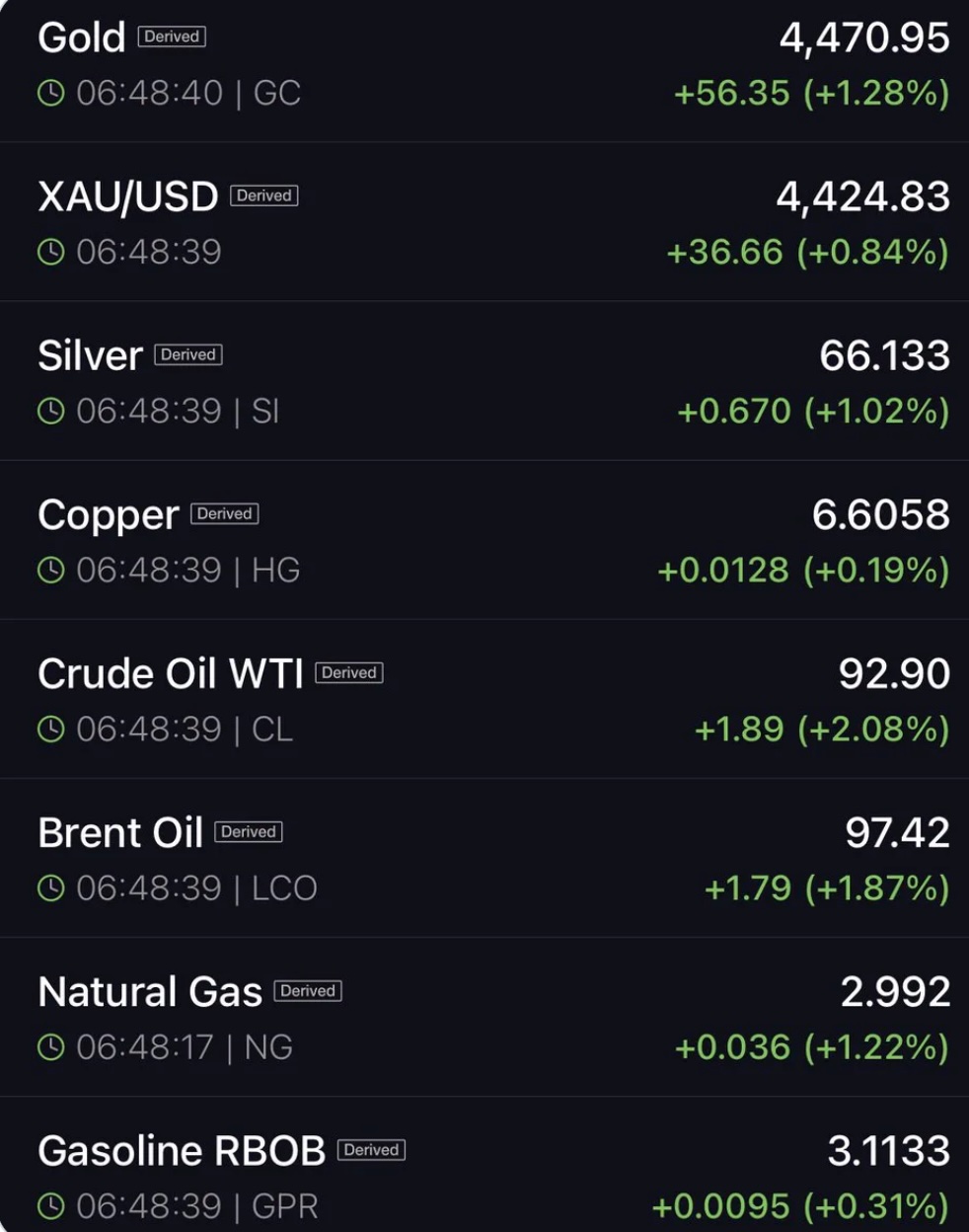Screen dimensions: 969x1232
Task: Click the Derived badge next to Gold
Action: tap(172, 37)
